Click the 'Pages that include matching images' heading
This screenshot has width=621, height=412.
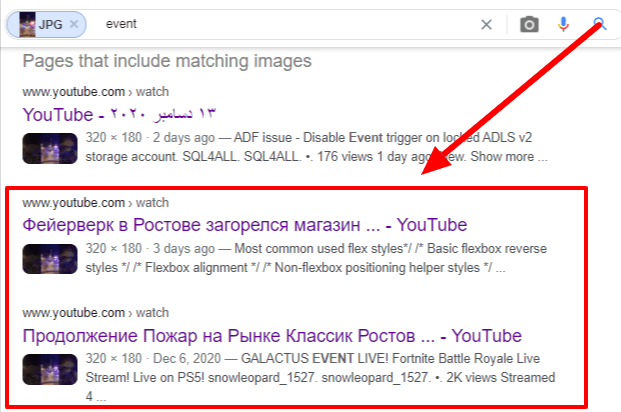pyautogui.click(x=167, y=61)
